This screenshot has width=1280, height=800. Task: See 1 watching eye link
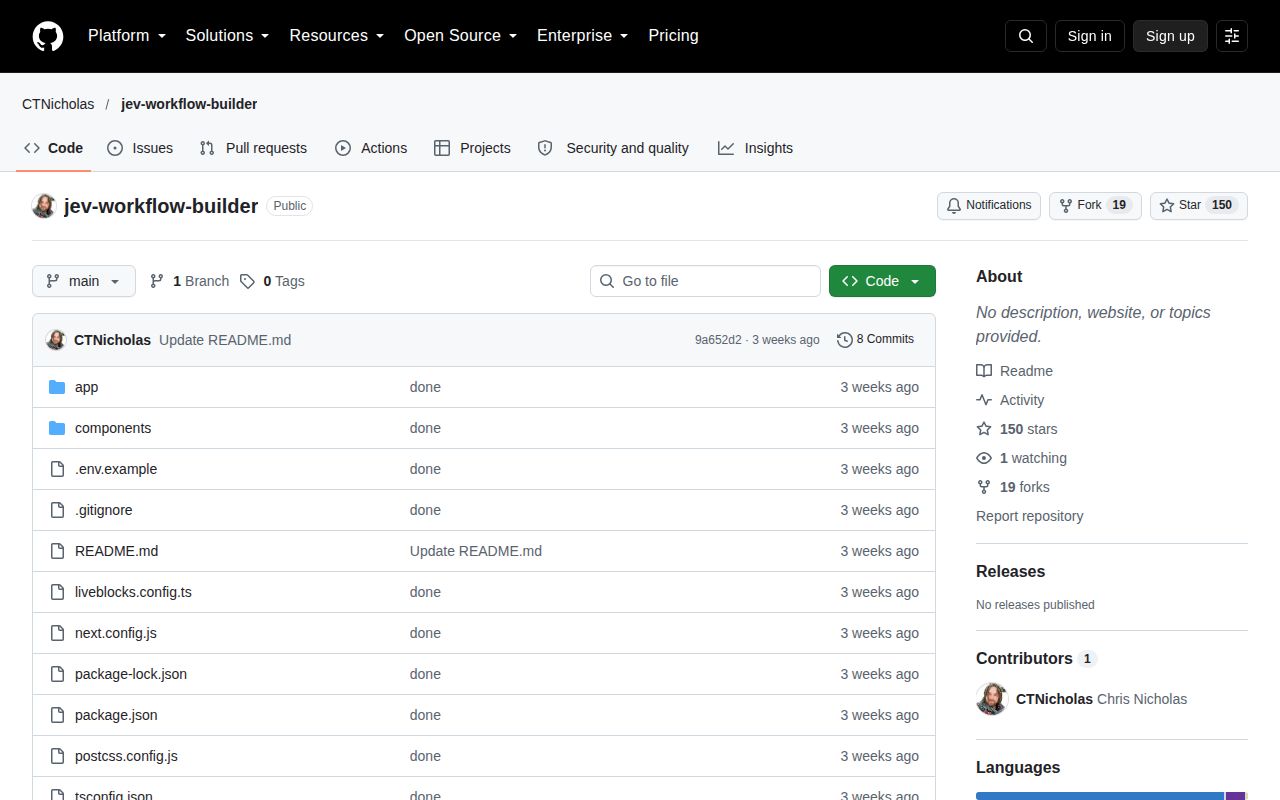(x=1021, y=458)
